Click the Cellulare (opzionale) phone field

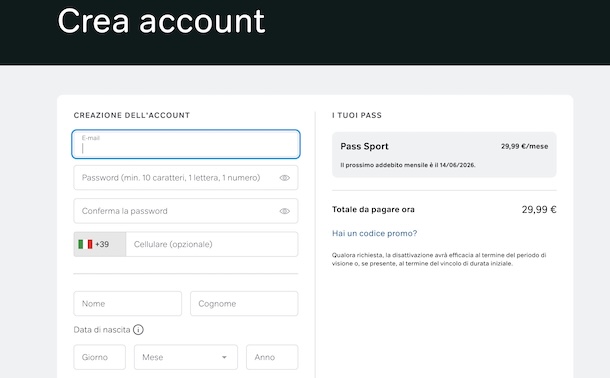[212, 244]
